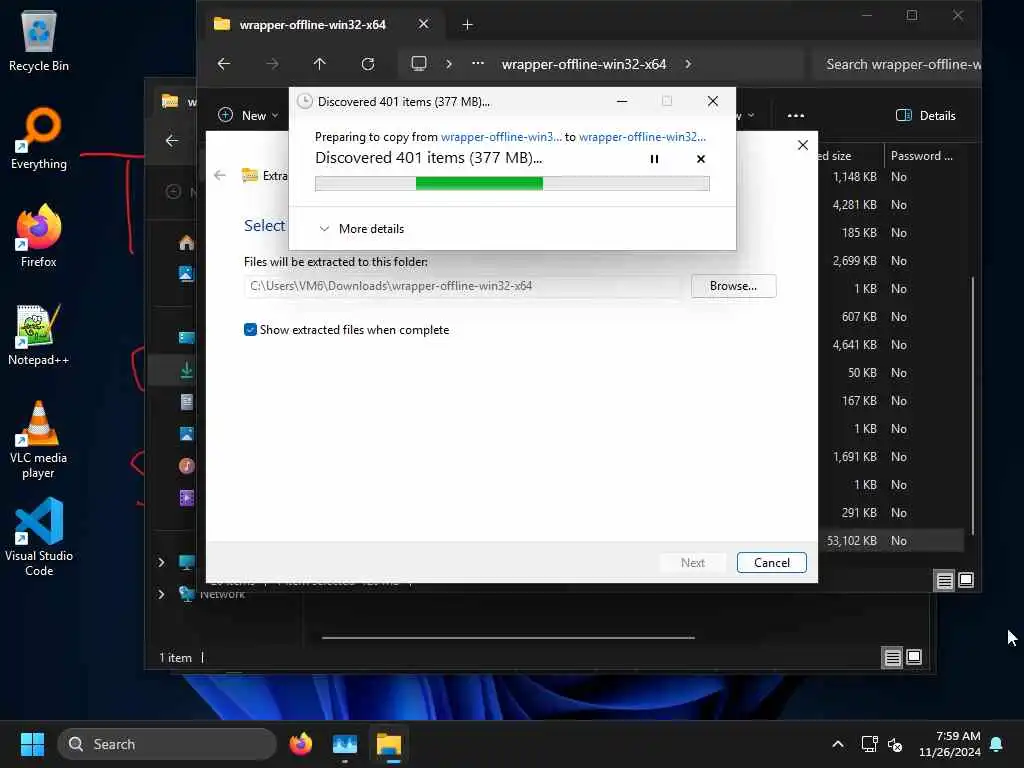
Task: Switch rear window to details view icon
Action: [x=892, y=657]
